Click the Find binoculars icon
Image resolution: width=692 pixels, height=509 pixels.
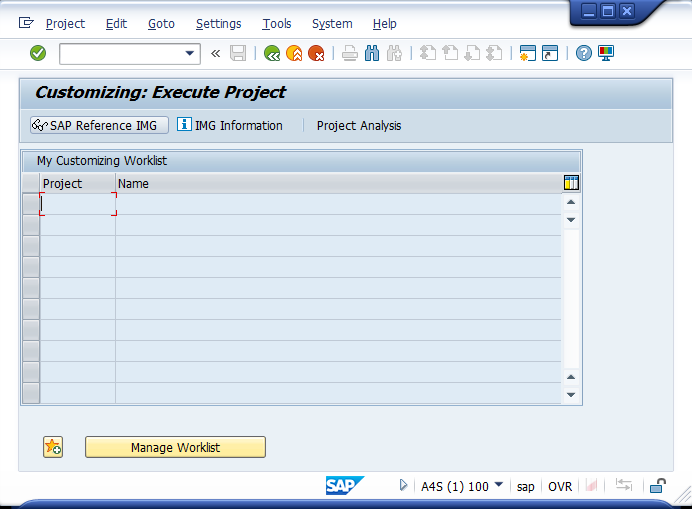pyautogui.click(x=372, y=54)
